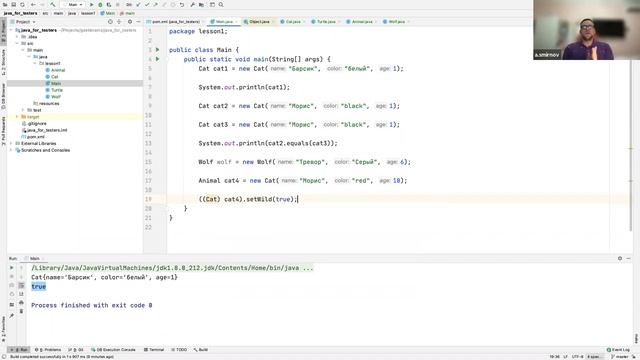Screen dimensions: 640x360
Task: Click the UTF-8 encoding status widget
Action: (x=578, y=357)
